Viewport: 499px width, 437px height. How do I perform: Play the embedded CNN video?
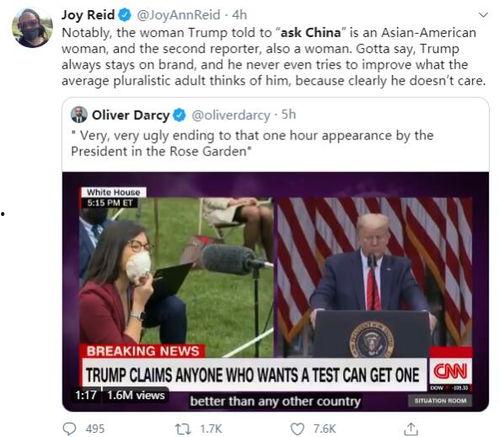(275, 292)
